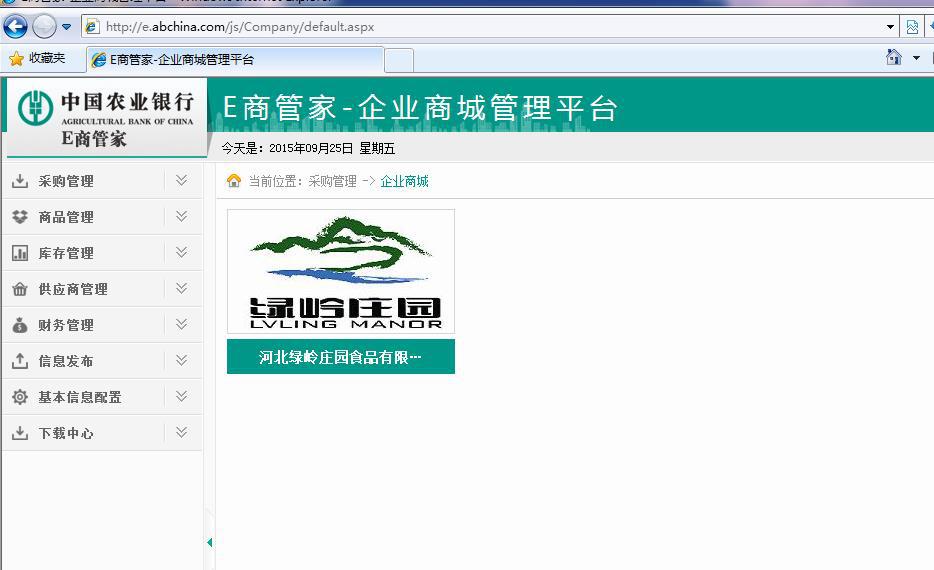
Task: Expand the 信息发布 chevron
Action: (182, 360)
